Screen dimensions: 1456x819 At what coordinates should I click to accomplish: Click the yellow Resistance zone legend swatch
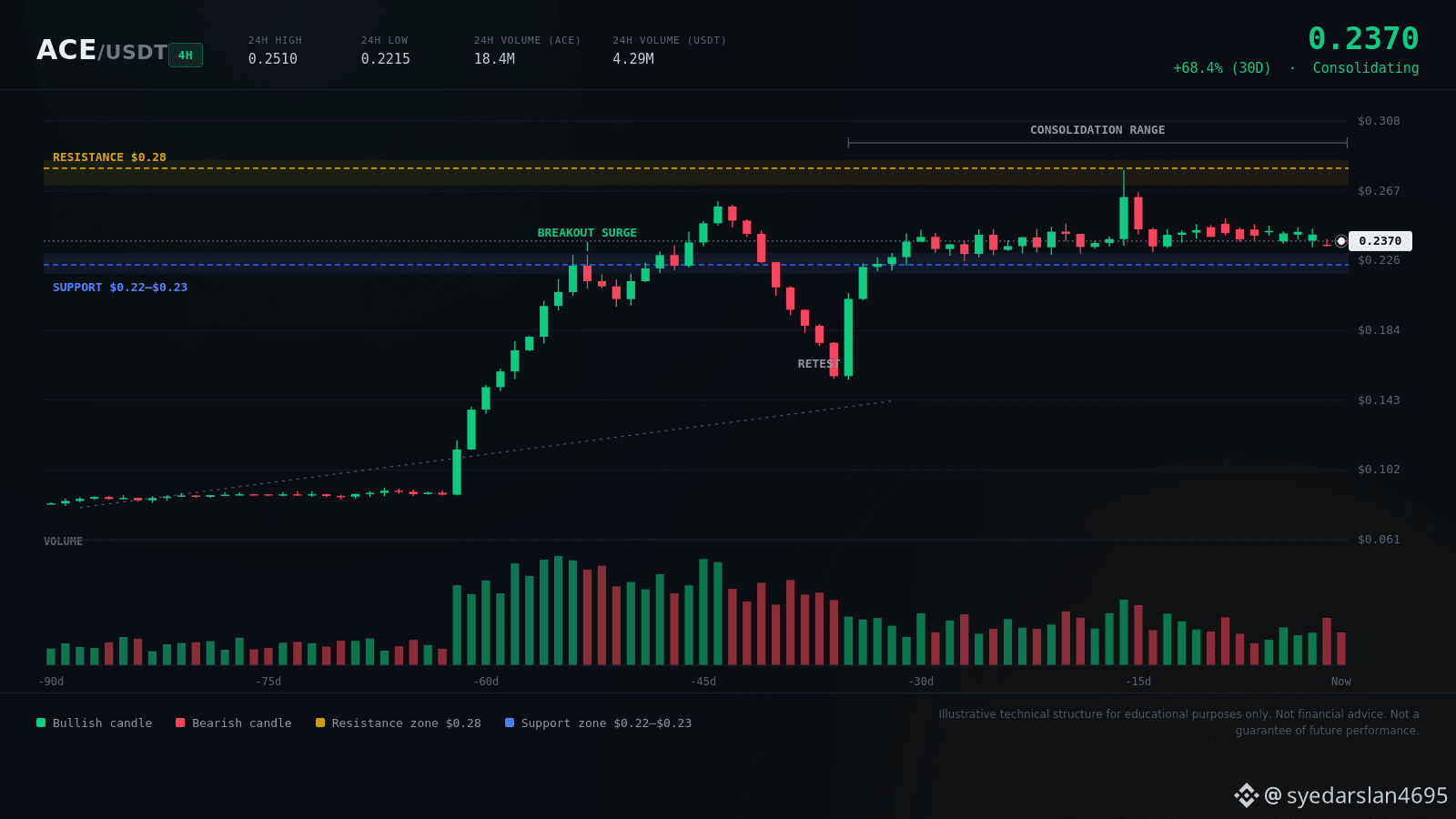(320, 723)
